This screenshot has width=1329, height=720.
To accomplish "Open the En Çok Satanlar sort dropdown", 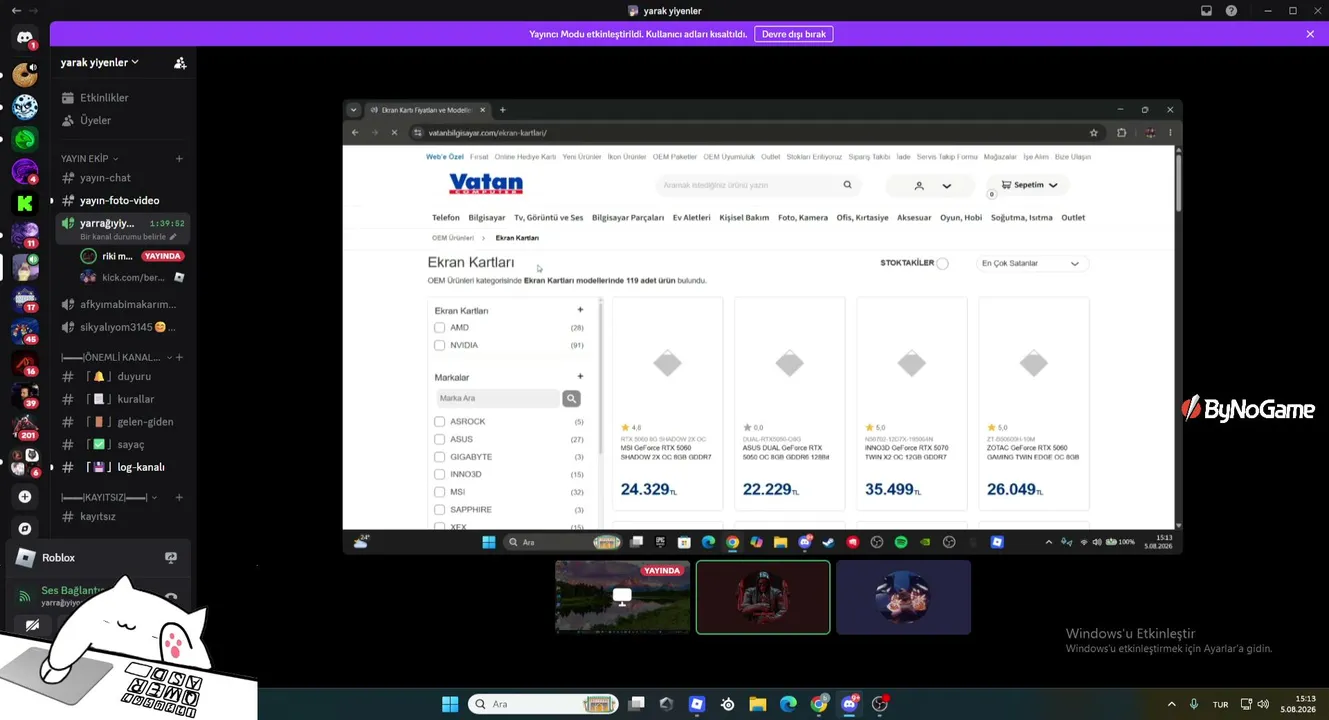I will [1031, 264].
